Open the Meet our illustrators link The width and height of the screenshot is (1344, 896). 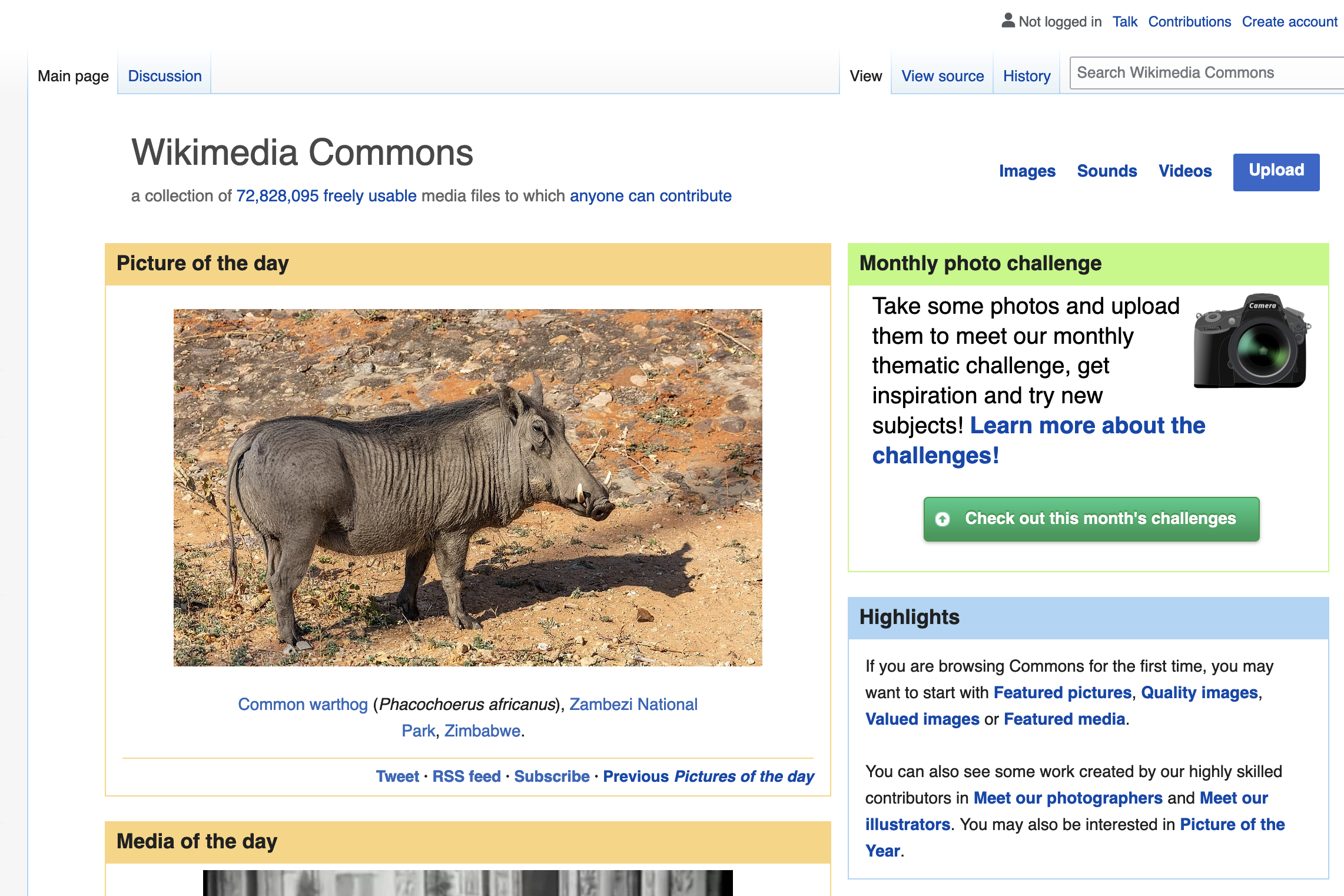(1066, 811)
